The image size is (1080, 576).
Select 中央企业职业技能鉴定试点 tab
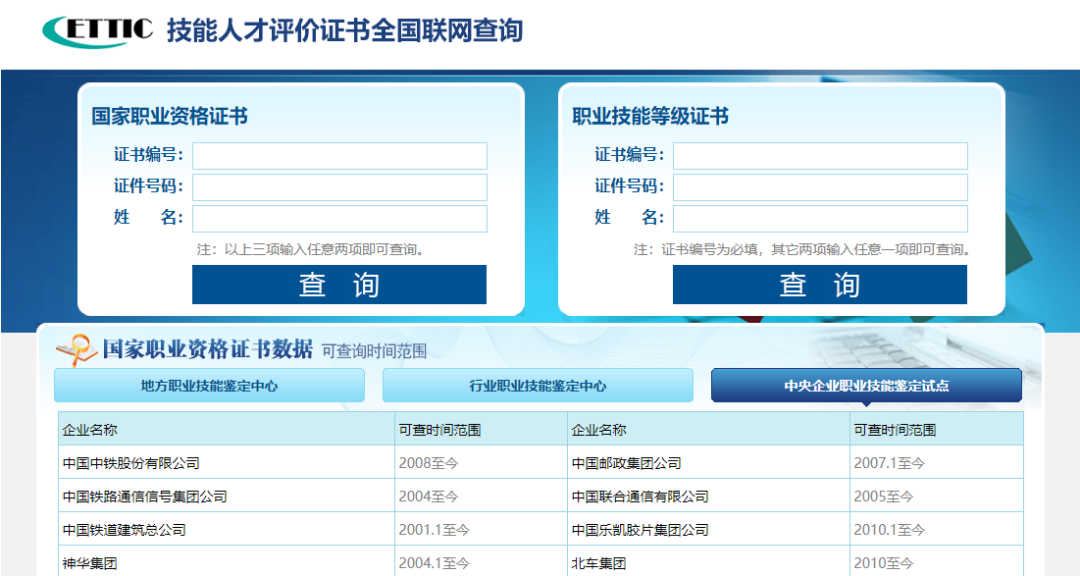click(866, 386)
